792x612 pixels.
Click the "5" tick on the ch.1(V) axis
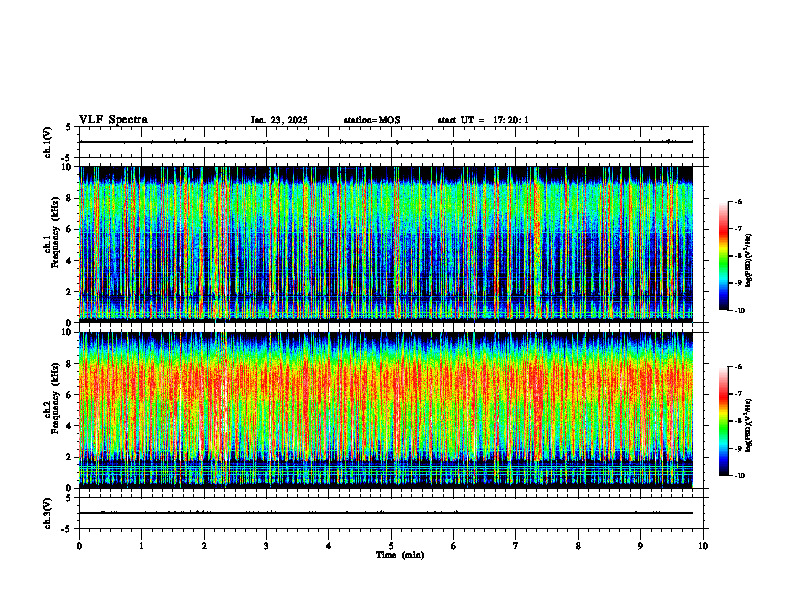click(x=68, y=127)
